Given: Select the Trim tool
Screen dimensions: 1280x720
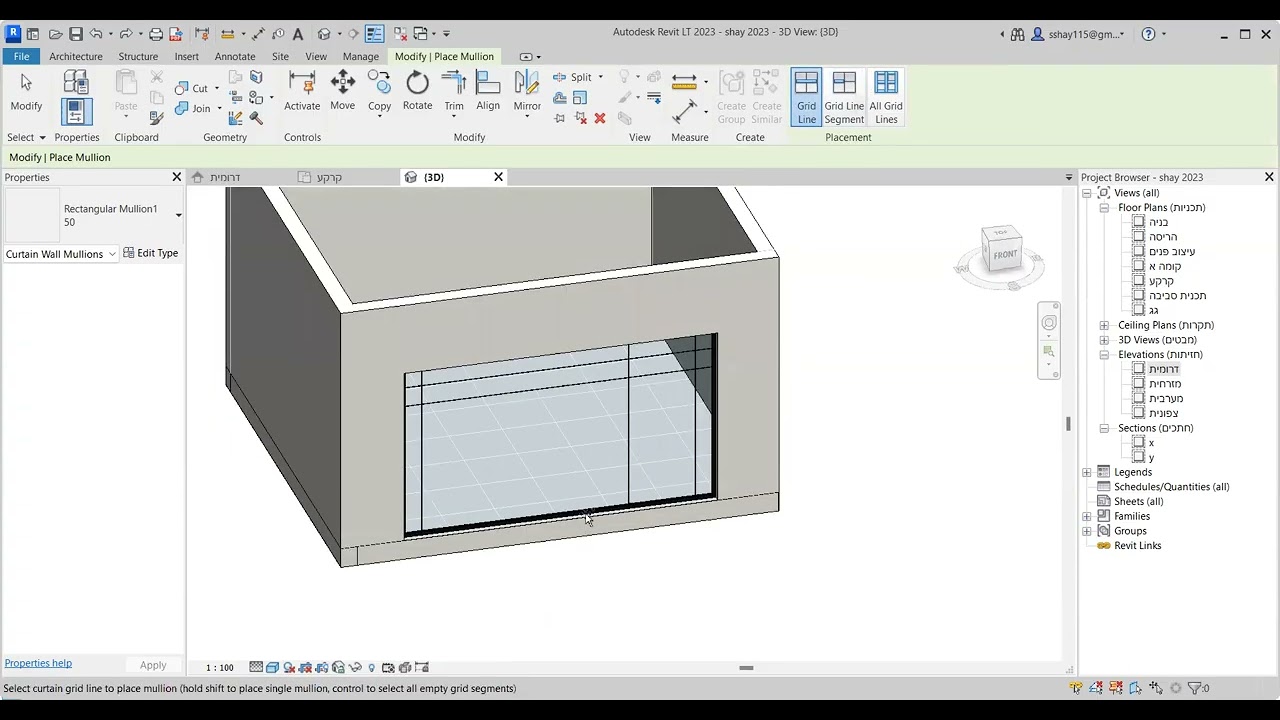Looking at the screenshot, I should (x=454, y=92).
